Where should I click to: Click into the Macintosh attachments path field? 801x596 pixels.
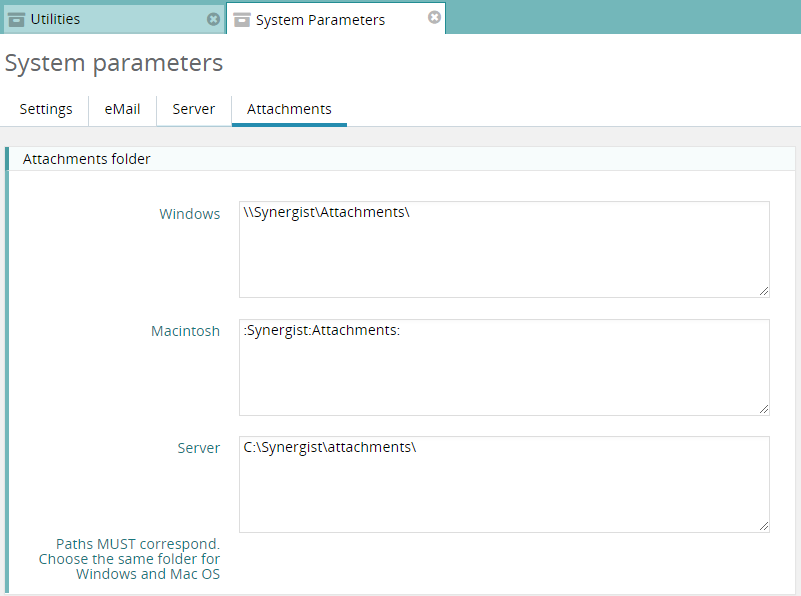pyautogui.click(x=504, y=367)
